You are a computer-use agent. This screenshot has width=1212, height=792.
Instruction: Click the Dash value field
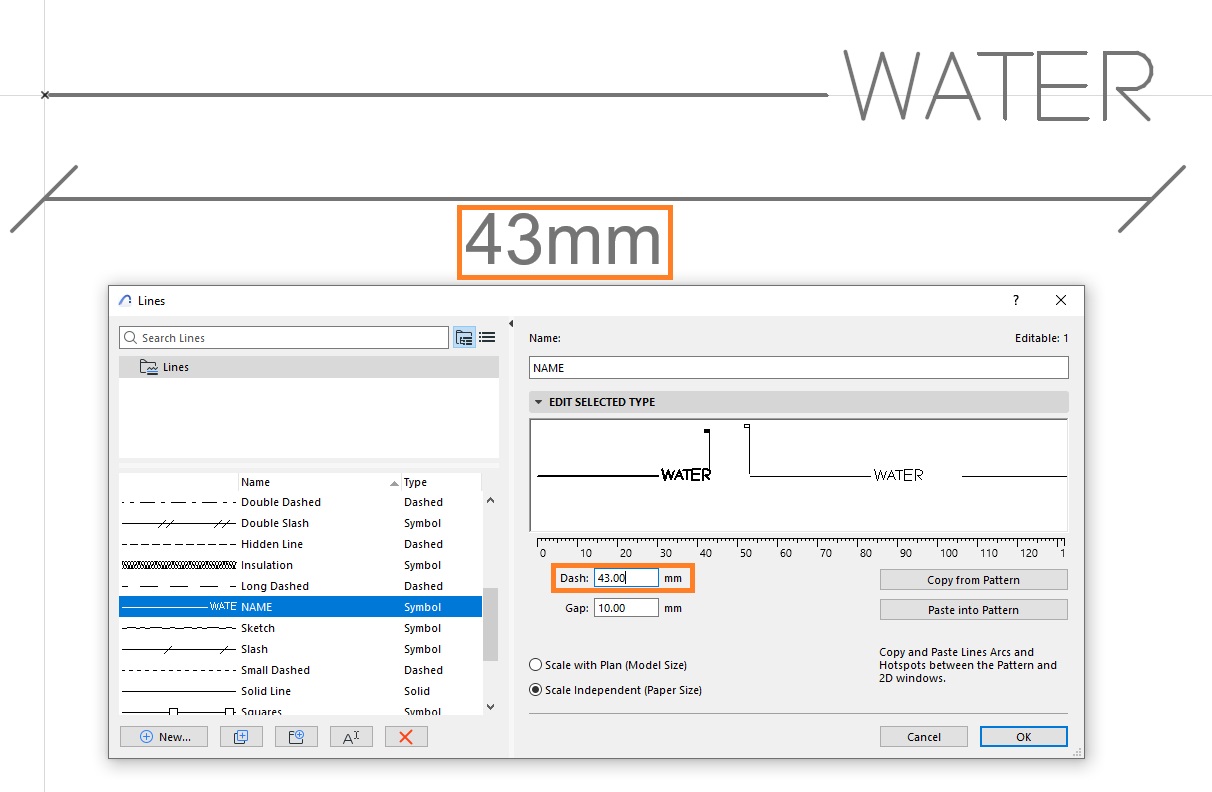(626, 578)
